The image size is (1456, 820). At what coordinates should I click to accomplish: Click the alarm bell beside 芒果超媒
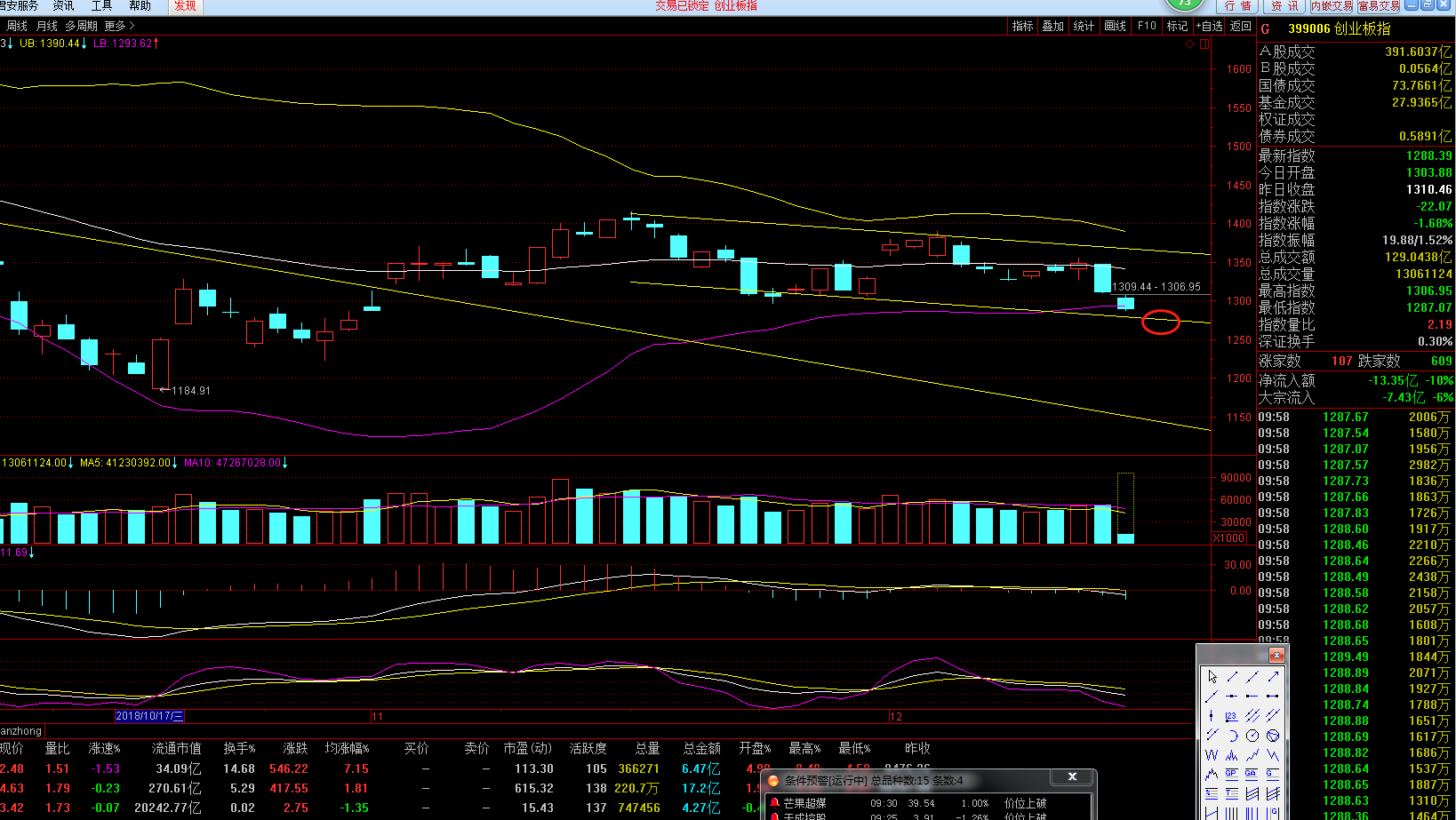coord(774,802)
